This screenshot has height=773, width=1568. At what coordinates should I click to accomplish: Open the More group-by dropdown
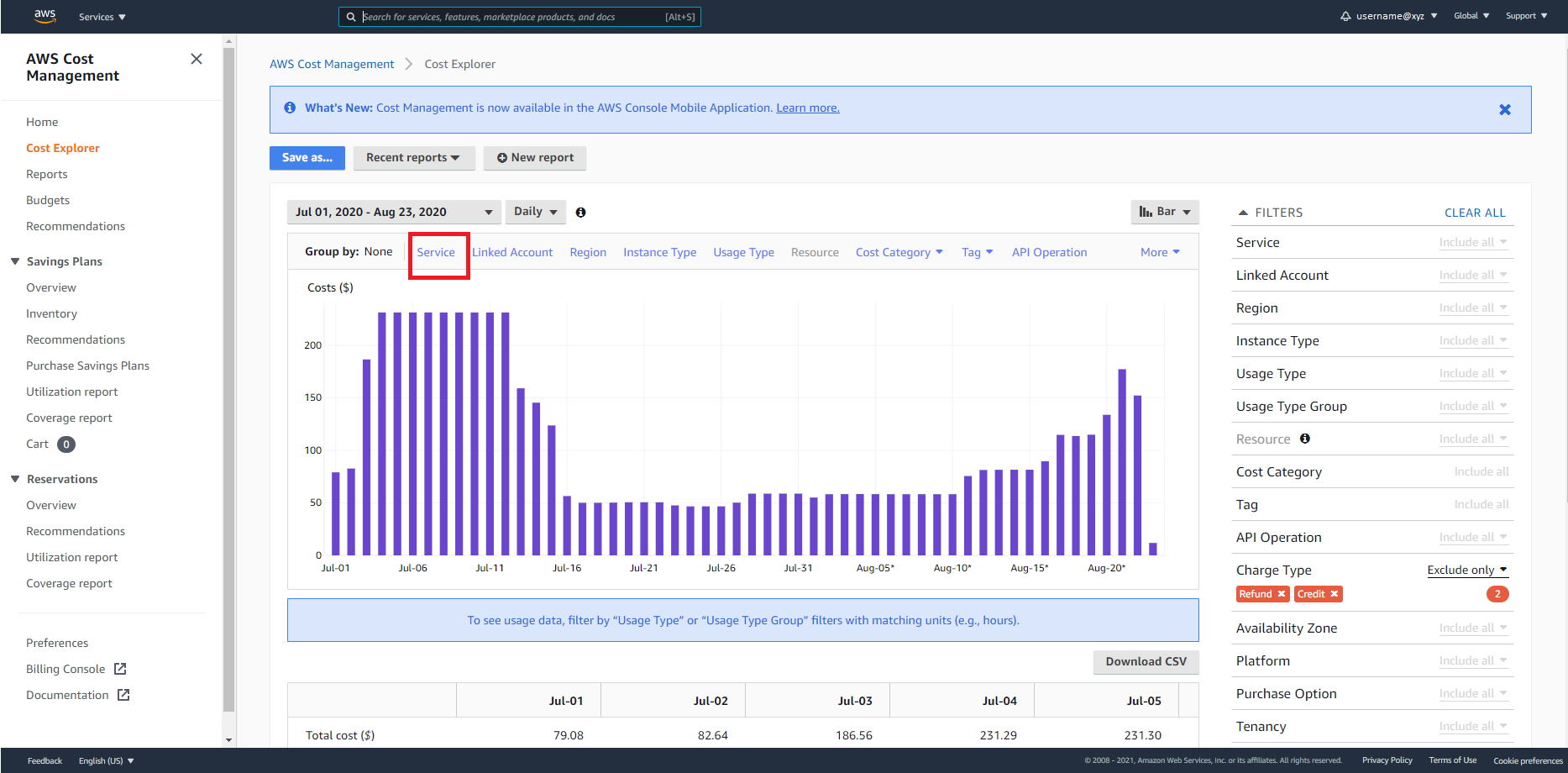[1160, 252]
